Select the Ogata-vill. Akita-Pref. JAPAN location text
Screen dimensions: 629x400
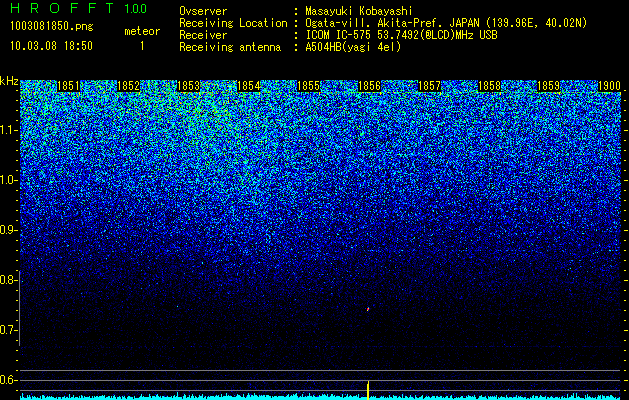pos(446,23)
